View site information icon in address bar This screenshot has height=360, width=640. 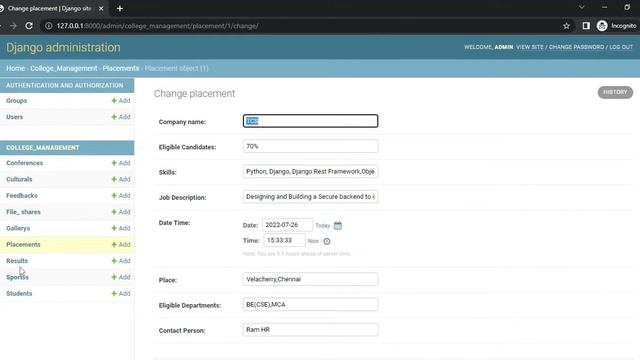pos(49,26)
